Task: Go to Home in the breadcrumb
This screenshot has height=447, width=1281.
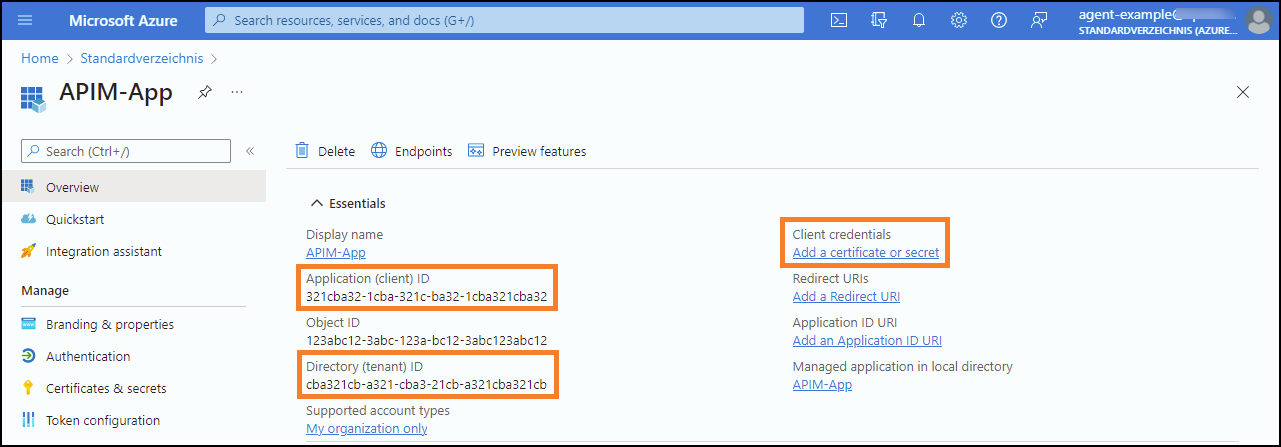Action: click(x=40, y=58)
